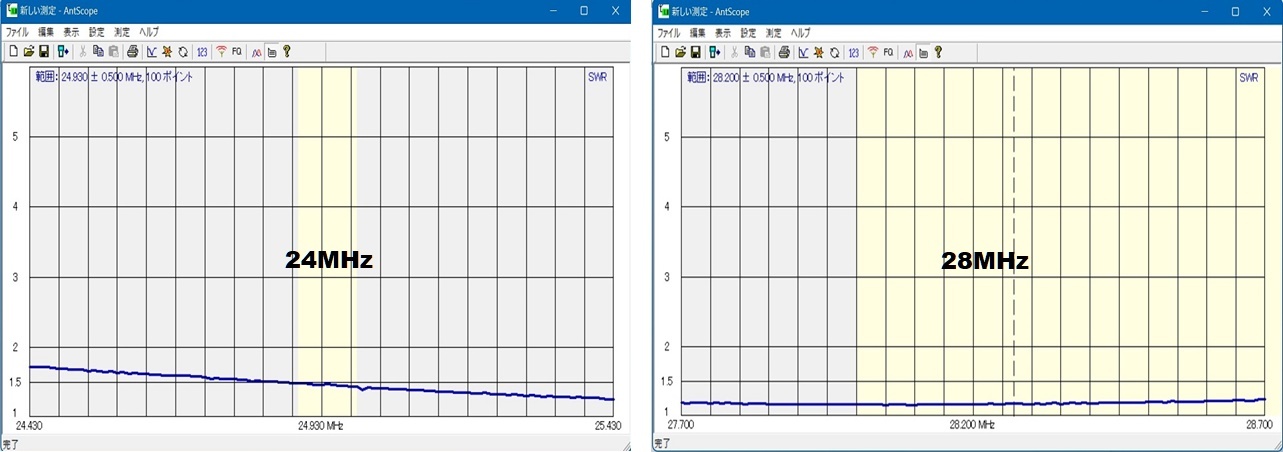Click the FQ frequency icon in the 28.200 MHz window
The height and width of the screenshot is (452, 1283).
[888, 52]
